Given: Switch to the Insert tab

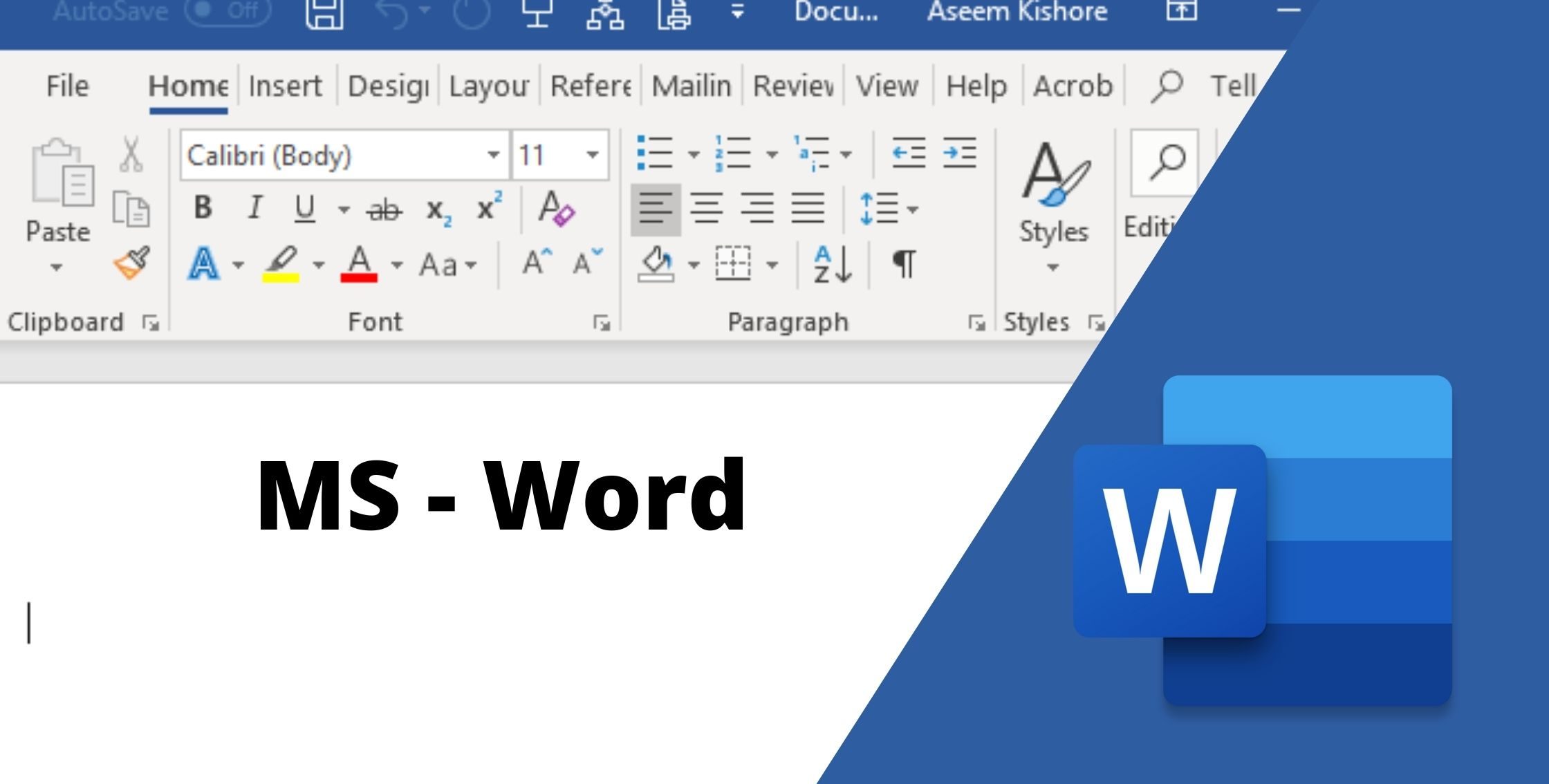Looking at the screenshot, I should click(x=285, y=86).
